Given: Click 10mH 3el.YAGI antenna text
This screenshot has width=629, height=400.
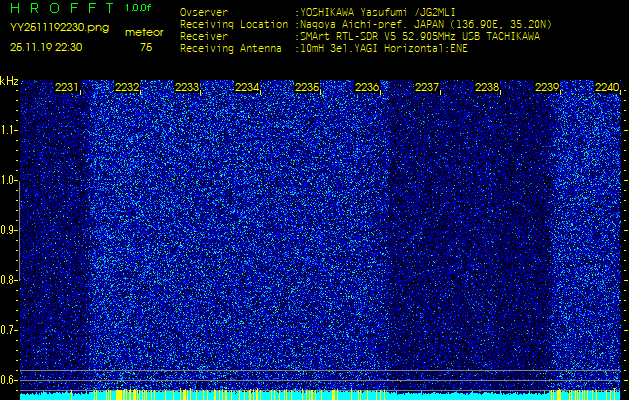Looking at the screenshot, I should tap(384, 49).
